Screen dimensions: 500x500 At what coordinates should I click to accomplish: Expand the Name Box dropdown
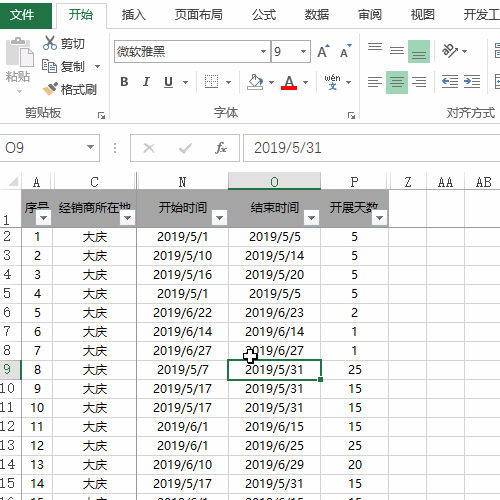coord(90,147)
